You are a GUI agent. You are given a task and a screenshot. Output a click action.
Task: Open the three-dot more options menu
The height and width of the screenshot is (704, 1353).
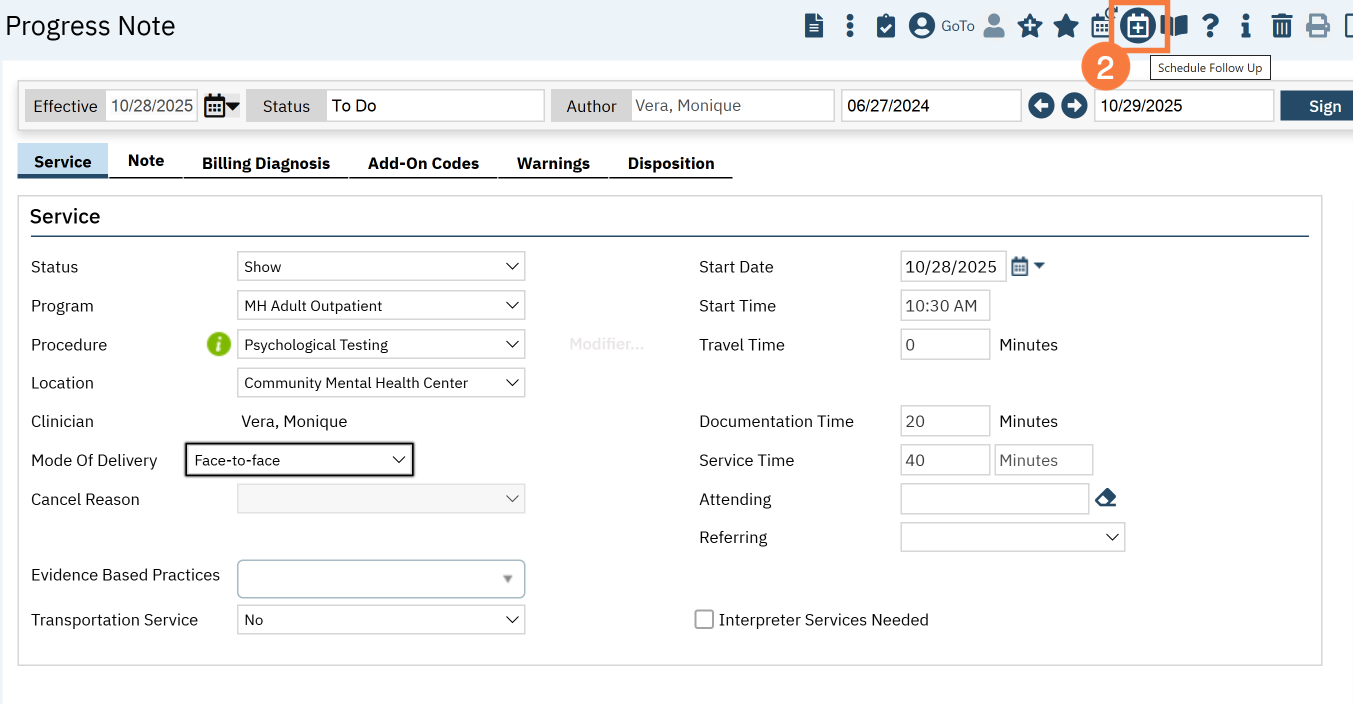click(x=849, y=26)
